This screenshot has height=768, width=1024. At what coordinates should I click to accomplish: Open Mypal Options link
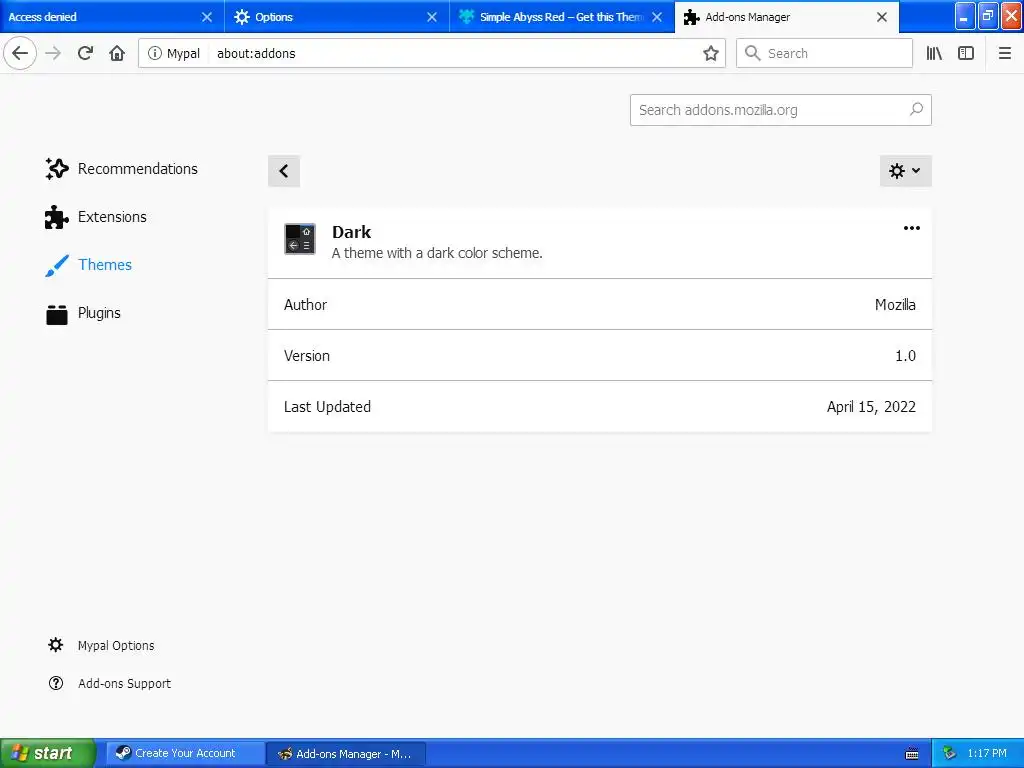[x=101, y=645]
